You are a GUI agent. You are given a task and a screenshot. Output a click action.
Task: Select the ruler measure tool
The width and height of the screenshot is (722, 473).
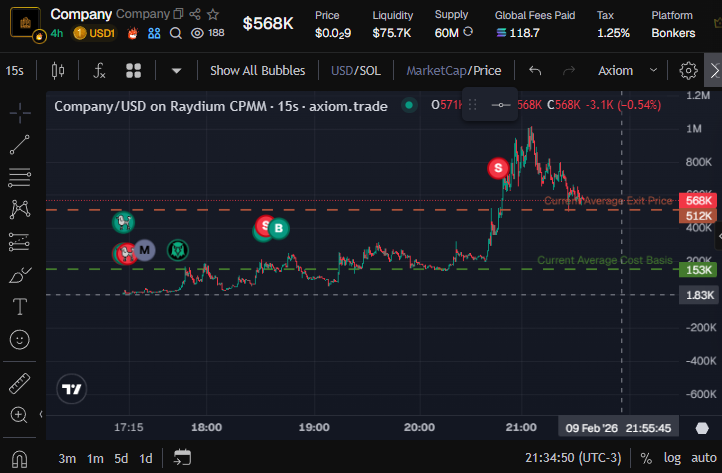point(20,383)
